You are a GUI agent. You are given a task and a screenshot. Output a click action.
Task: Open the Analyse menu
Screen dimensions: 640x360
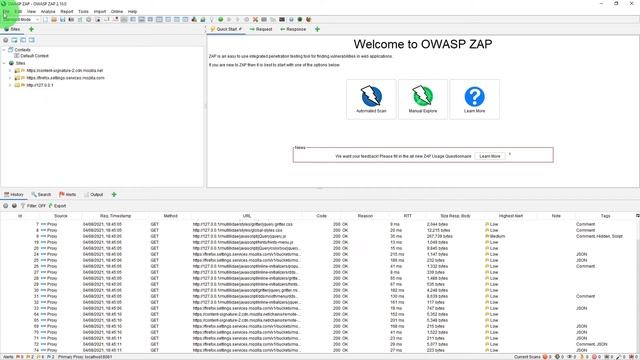coord(48,11)
